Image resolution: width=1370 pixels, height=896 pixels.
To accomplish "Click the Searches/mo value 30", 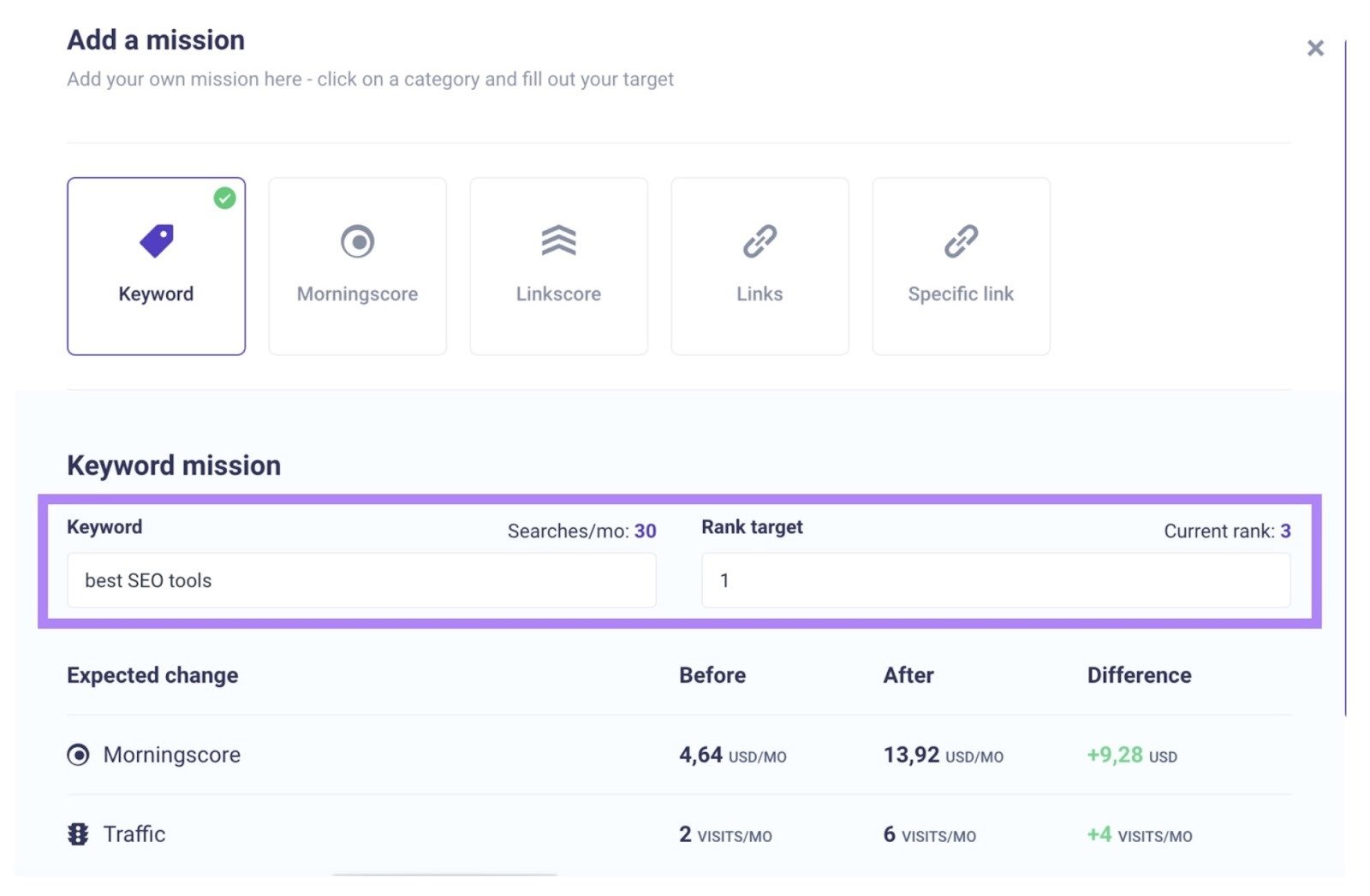I will [x=648, y=531].
